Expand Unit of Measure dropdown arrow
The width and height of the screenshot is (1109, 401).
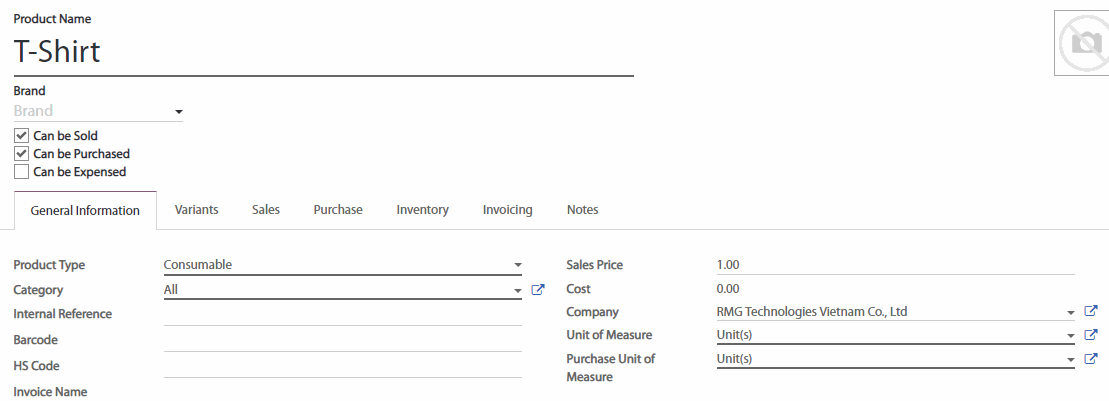1070,336
